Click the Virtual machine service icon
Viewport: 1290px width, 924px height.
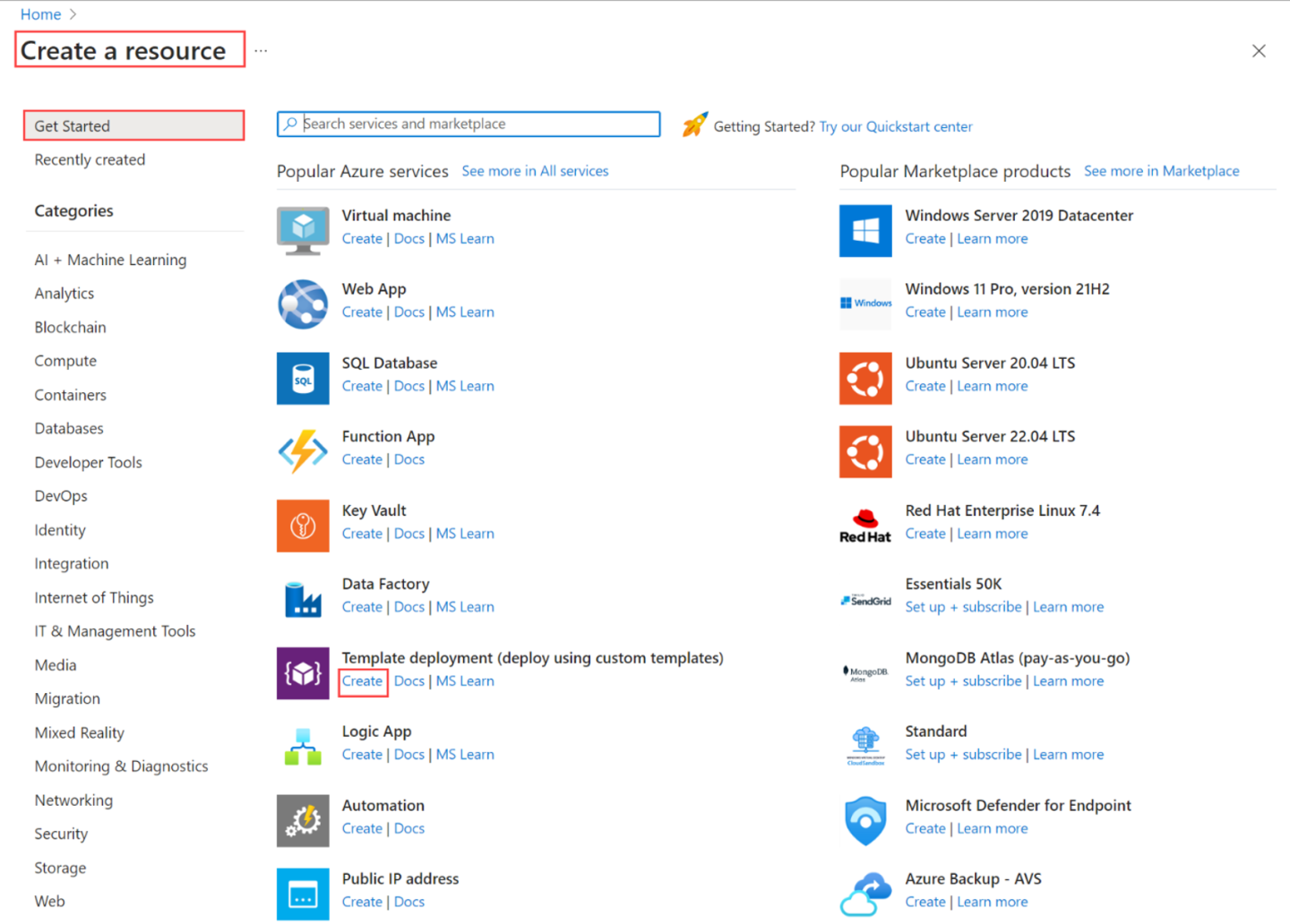pos(303,230)
